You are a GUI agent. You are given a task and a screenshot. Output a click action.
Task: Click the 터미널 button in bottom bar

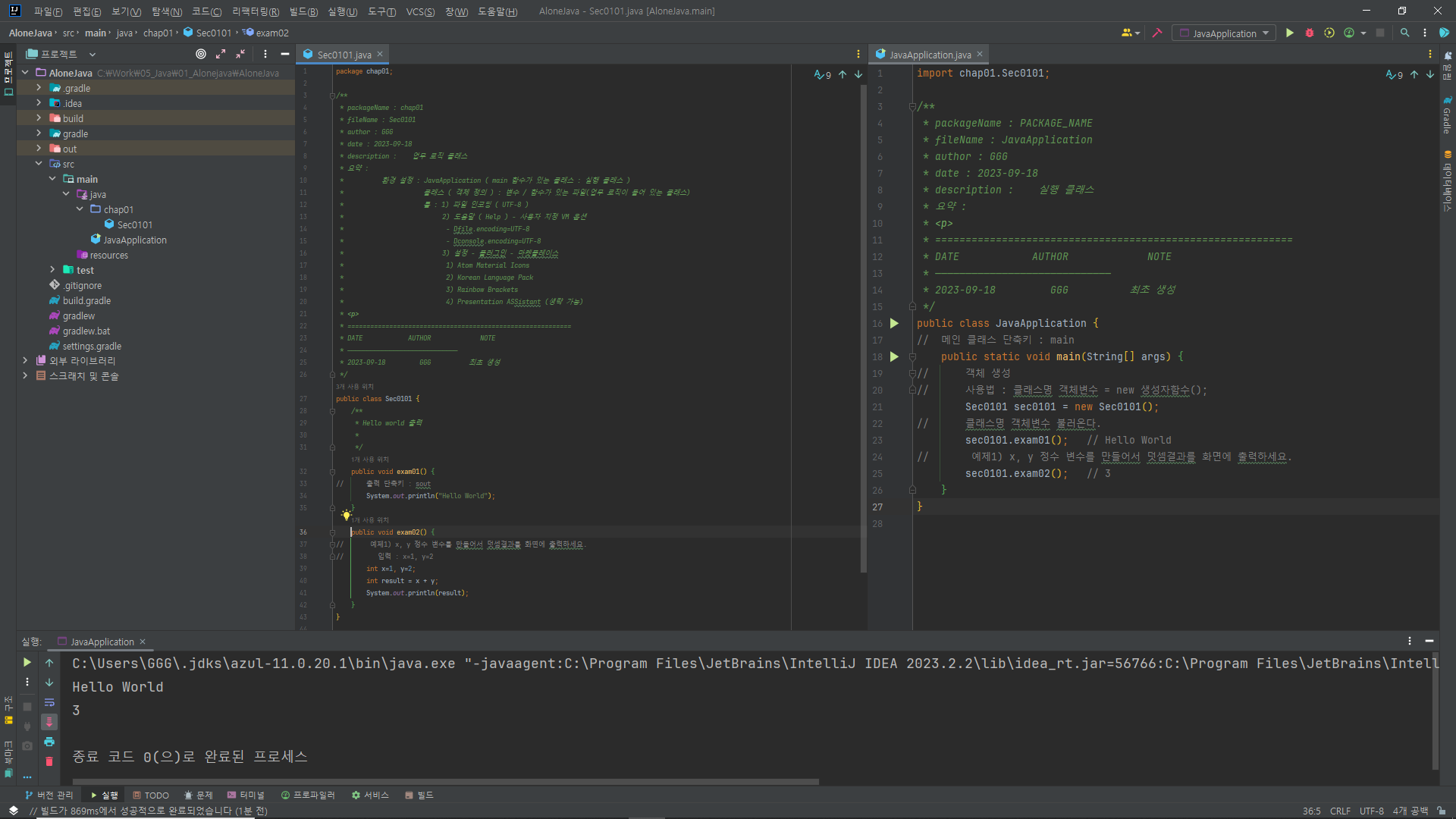point(246,795)
